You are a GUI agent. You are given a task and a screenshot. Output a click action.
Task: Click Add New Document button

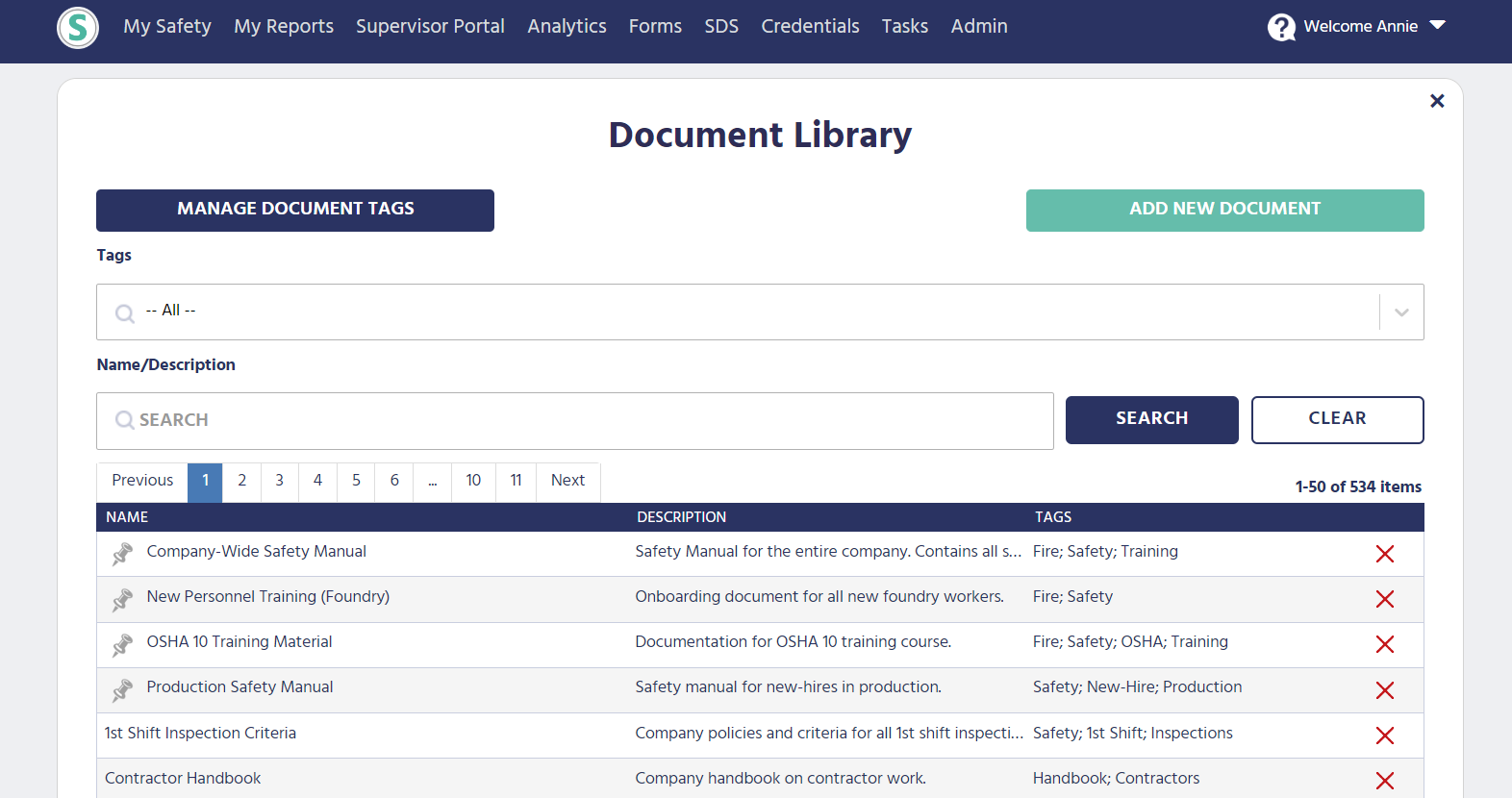(1225, 211)
